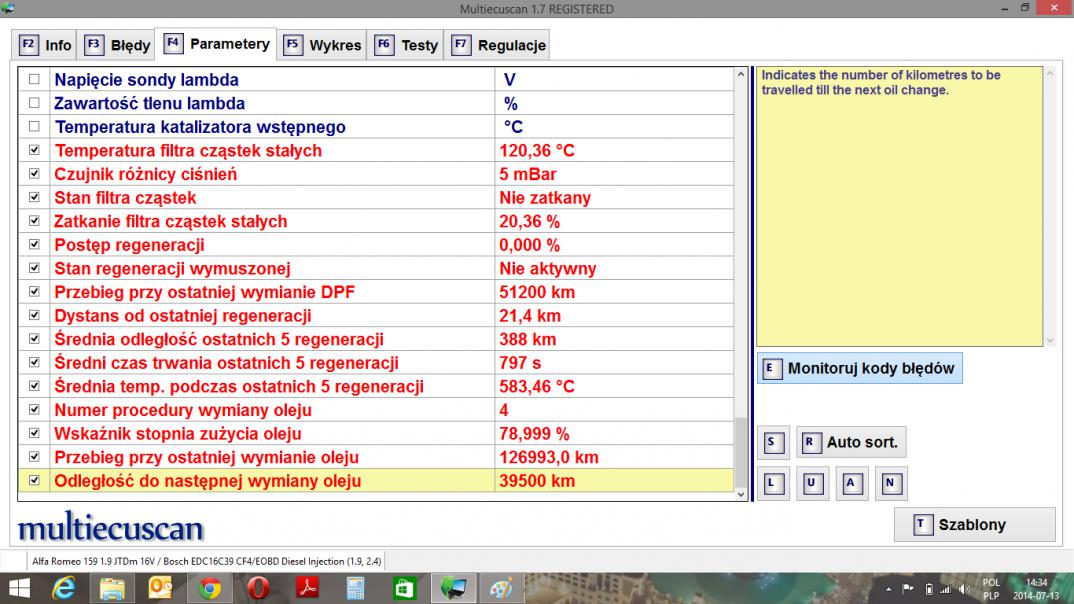Open the Wykres tab

click(323, 45)
